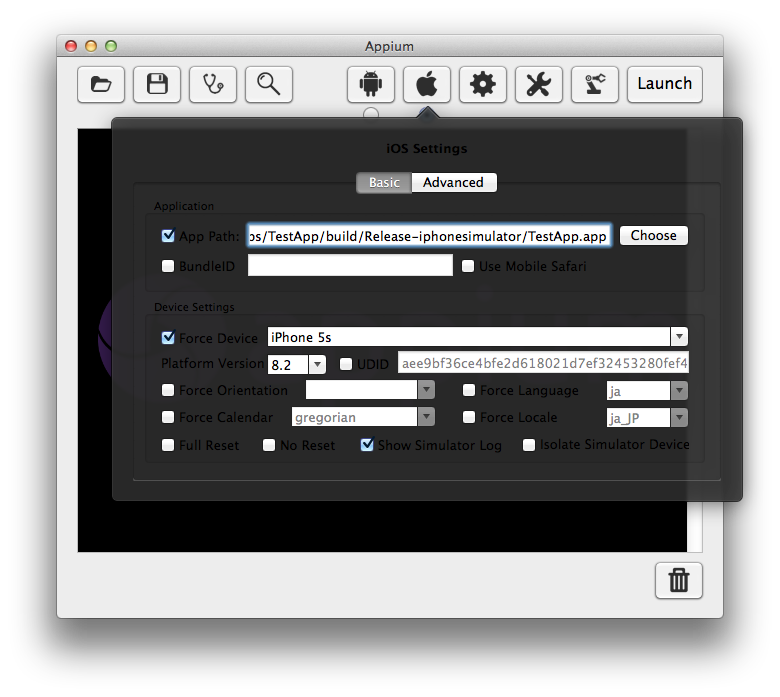
Task: Toggle iOS Settings Apple icon
Action: [427, 84]
